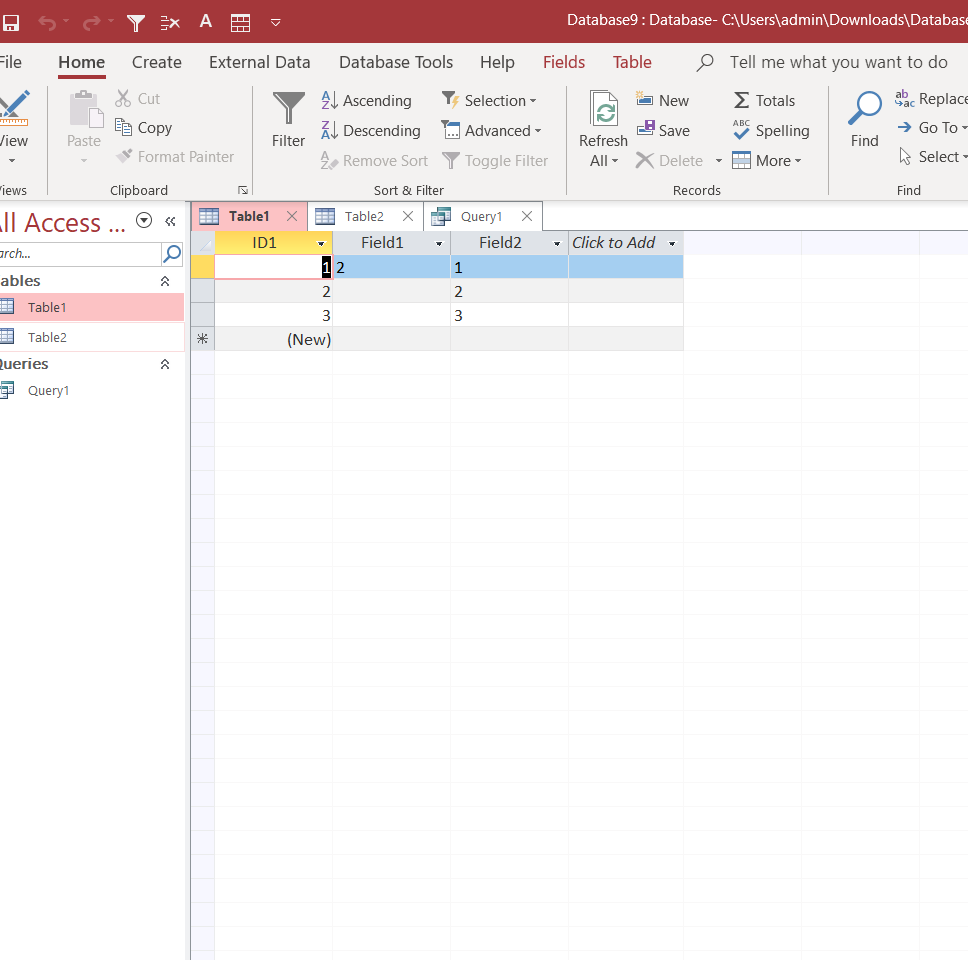
Task: Click the funnel filter icon in quick access toolbar
Action: pyautogui.click(x=136, y=23)
